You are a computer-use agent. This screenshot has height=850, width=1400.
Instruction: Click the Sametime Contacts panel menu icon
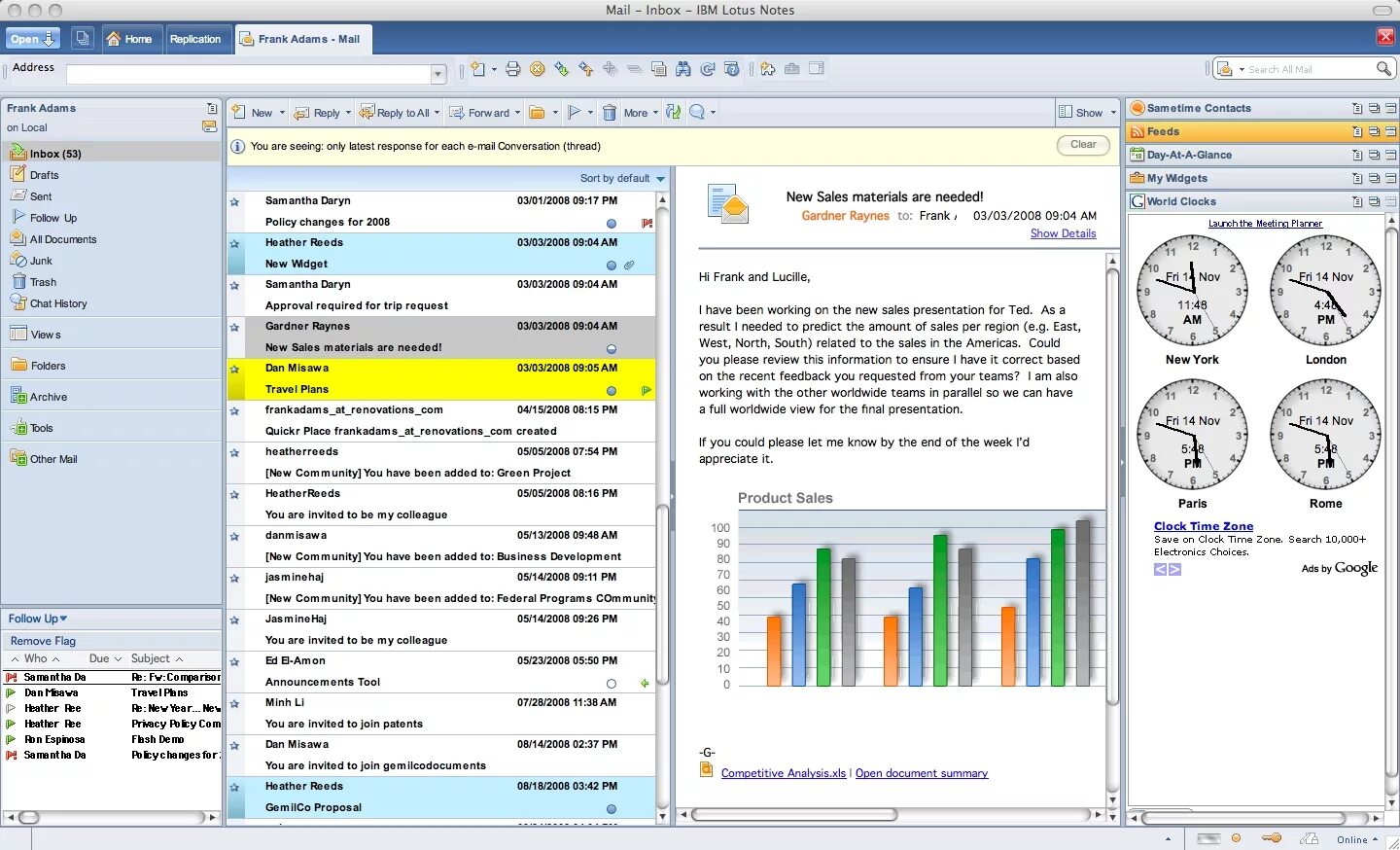tap(1357, 108)
